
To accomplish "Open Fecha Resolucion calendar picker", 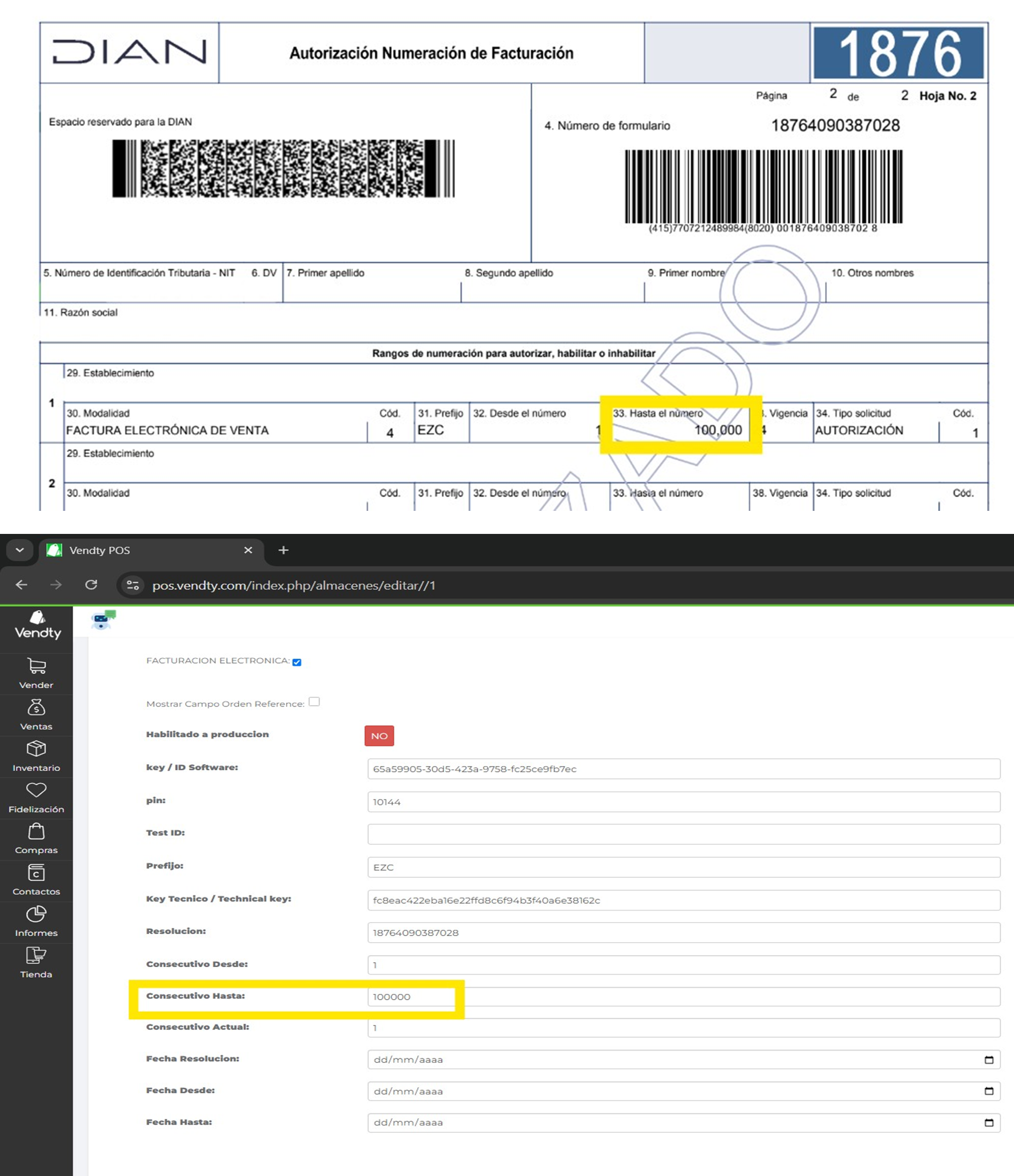I will click(989, 1060).
